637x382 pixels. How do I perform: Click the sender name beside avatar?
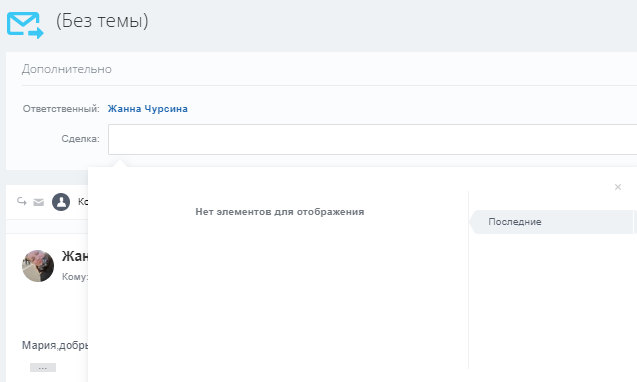coord(75,256)
